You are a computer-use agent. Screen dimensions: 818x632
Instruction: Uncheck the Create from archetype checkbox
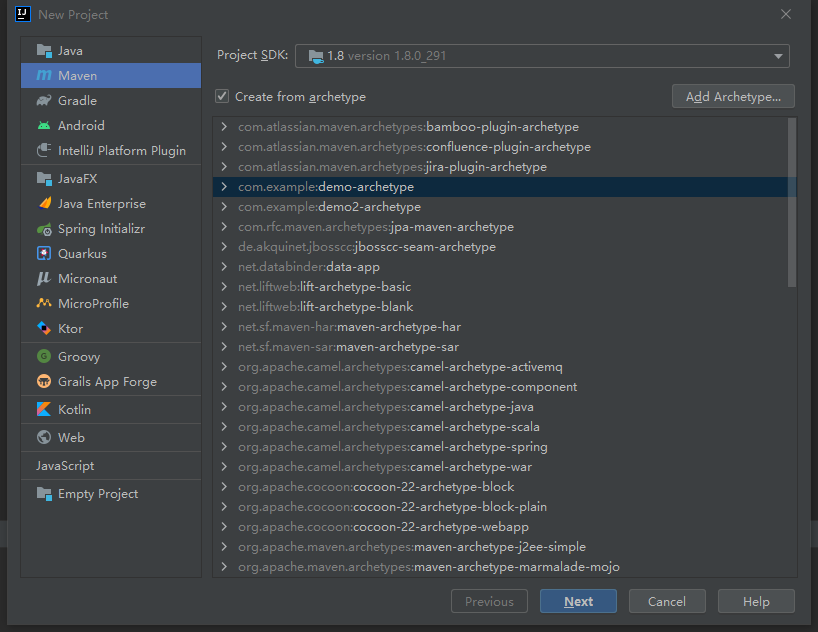coord(222,97)
